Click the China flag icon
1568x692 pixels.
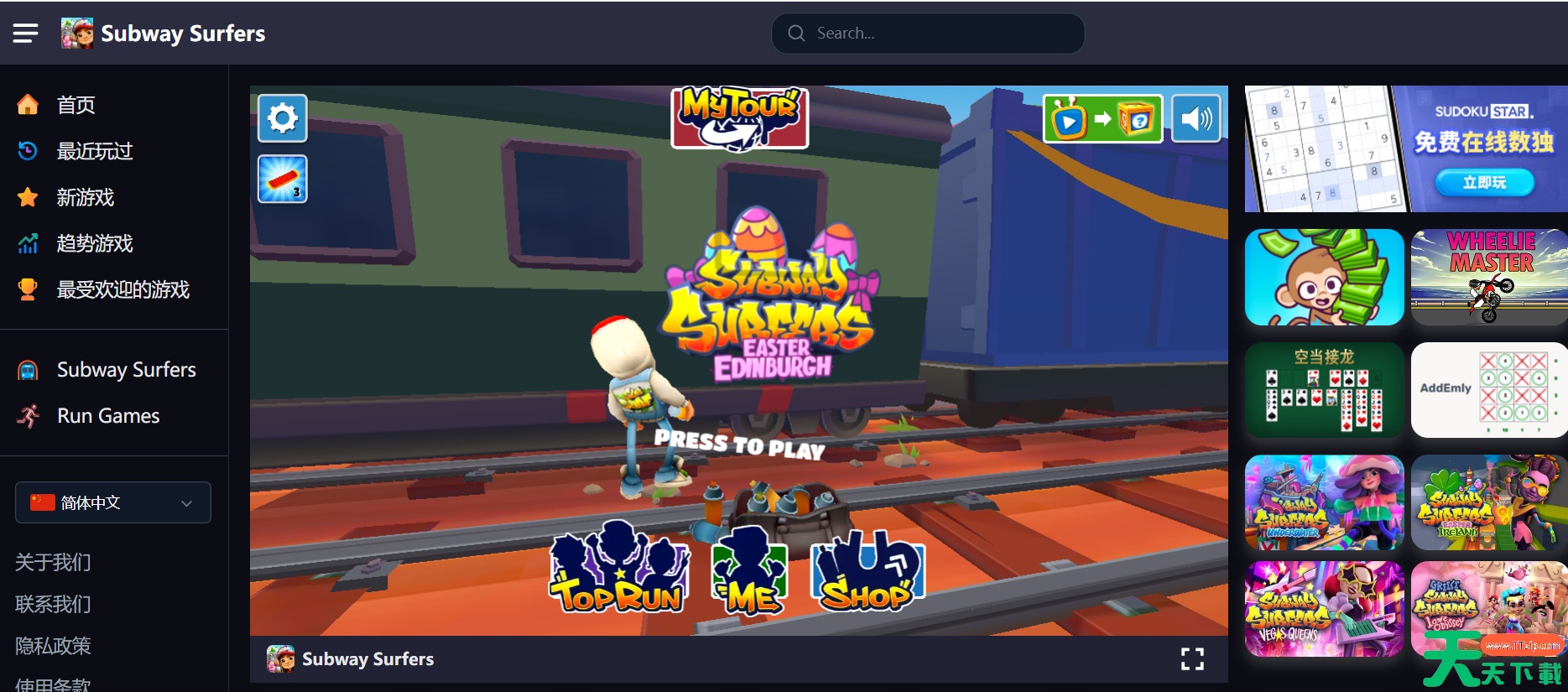tap(42, 502)
